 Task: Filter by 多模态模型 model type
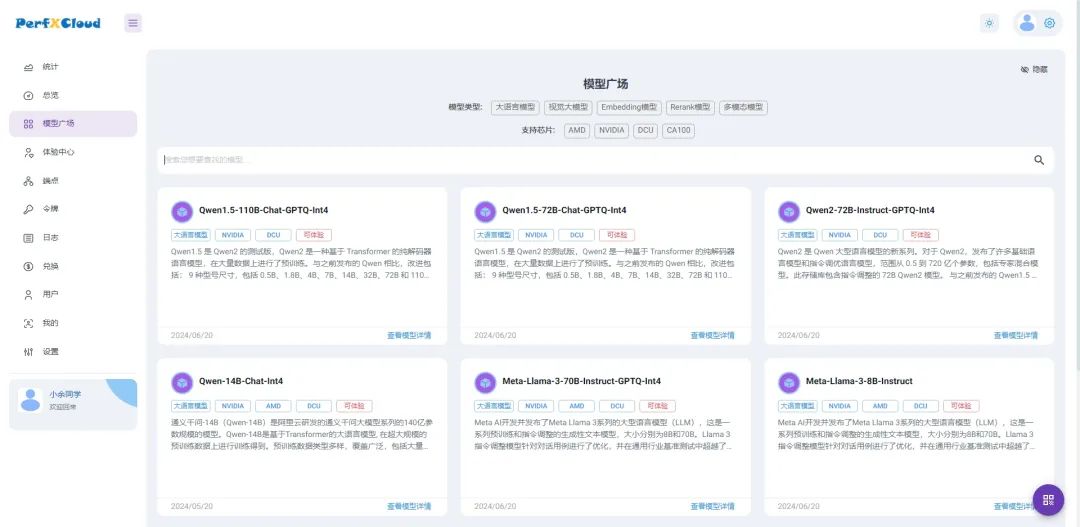743,107
